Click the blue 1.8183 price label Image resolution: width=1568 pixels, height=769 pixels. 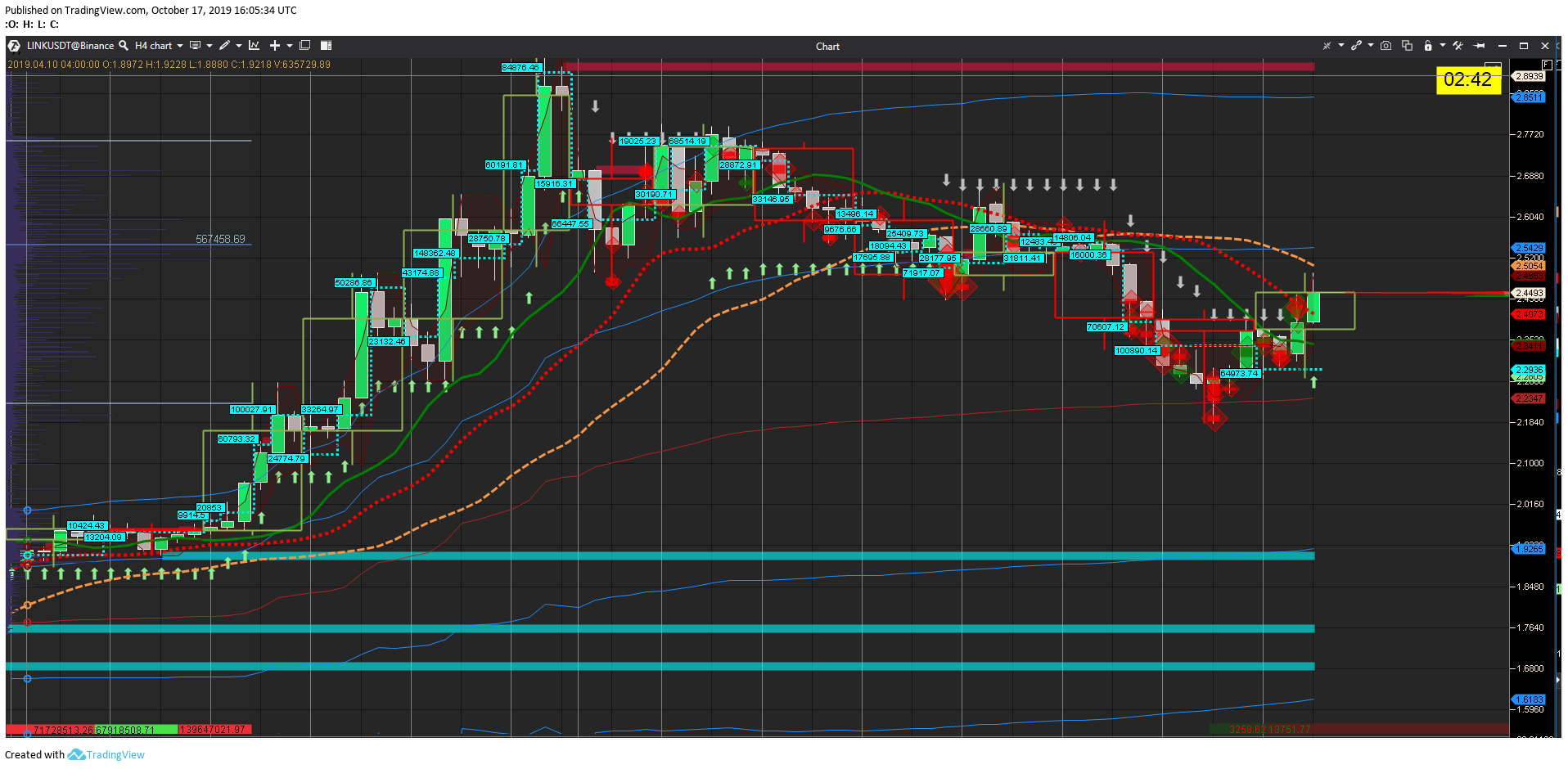(1529, 699)
